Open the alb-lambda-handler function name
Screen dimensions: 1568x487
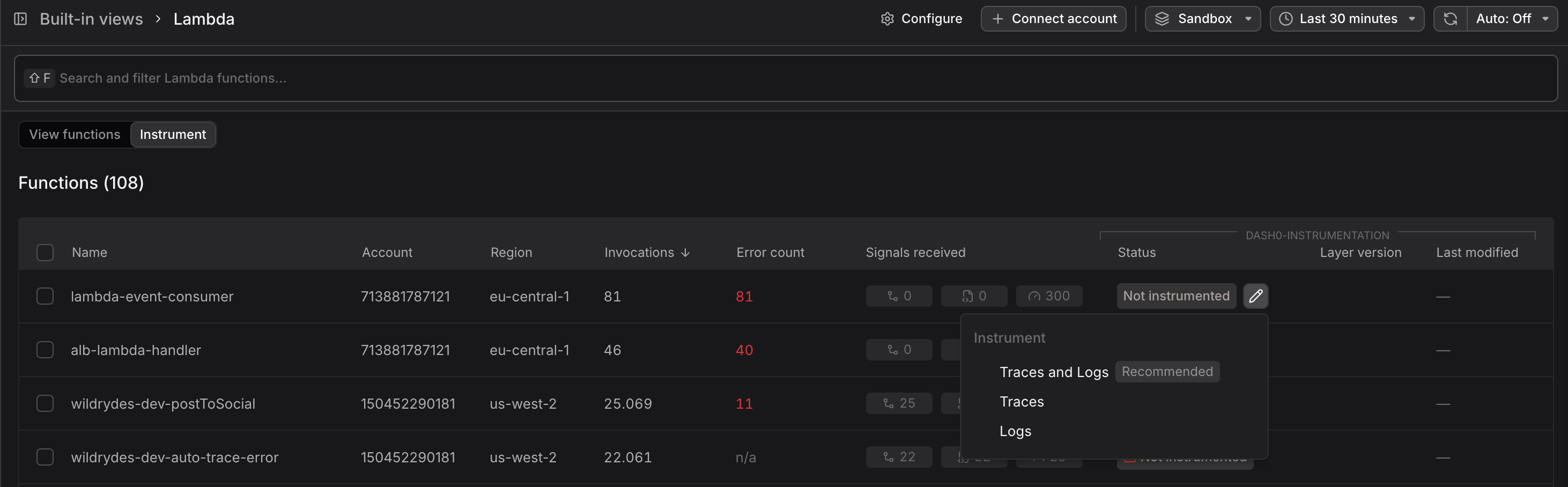[x=136, y=350]
